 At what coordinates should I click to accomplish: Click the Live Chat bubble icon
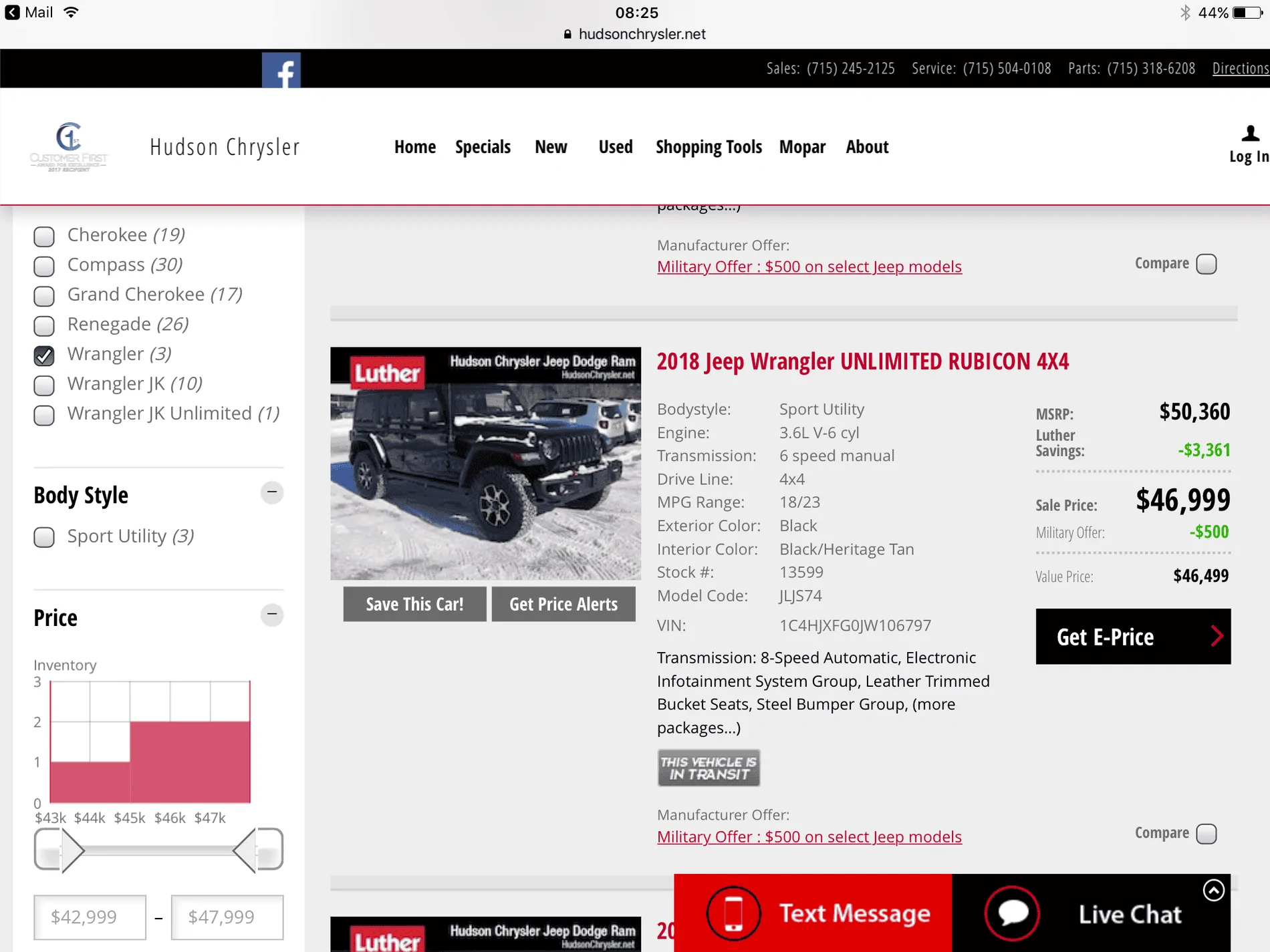pyautogui.click(x=1012, y=913)
